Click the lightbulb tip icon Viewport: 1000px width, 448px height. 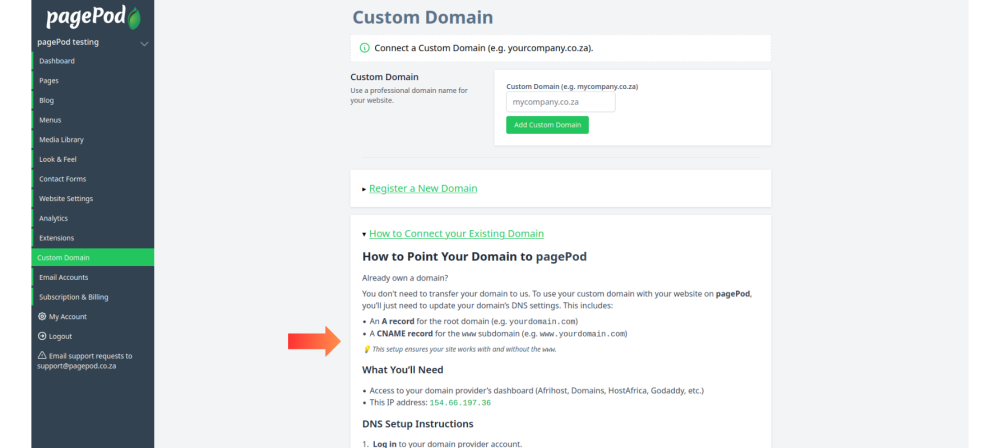(367, 349)
